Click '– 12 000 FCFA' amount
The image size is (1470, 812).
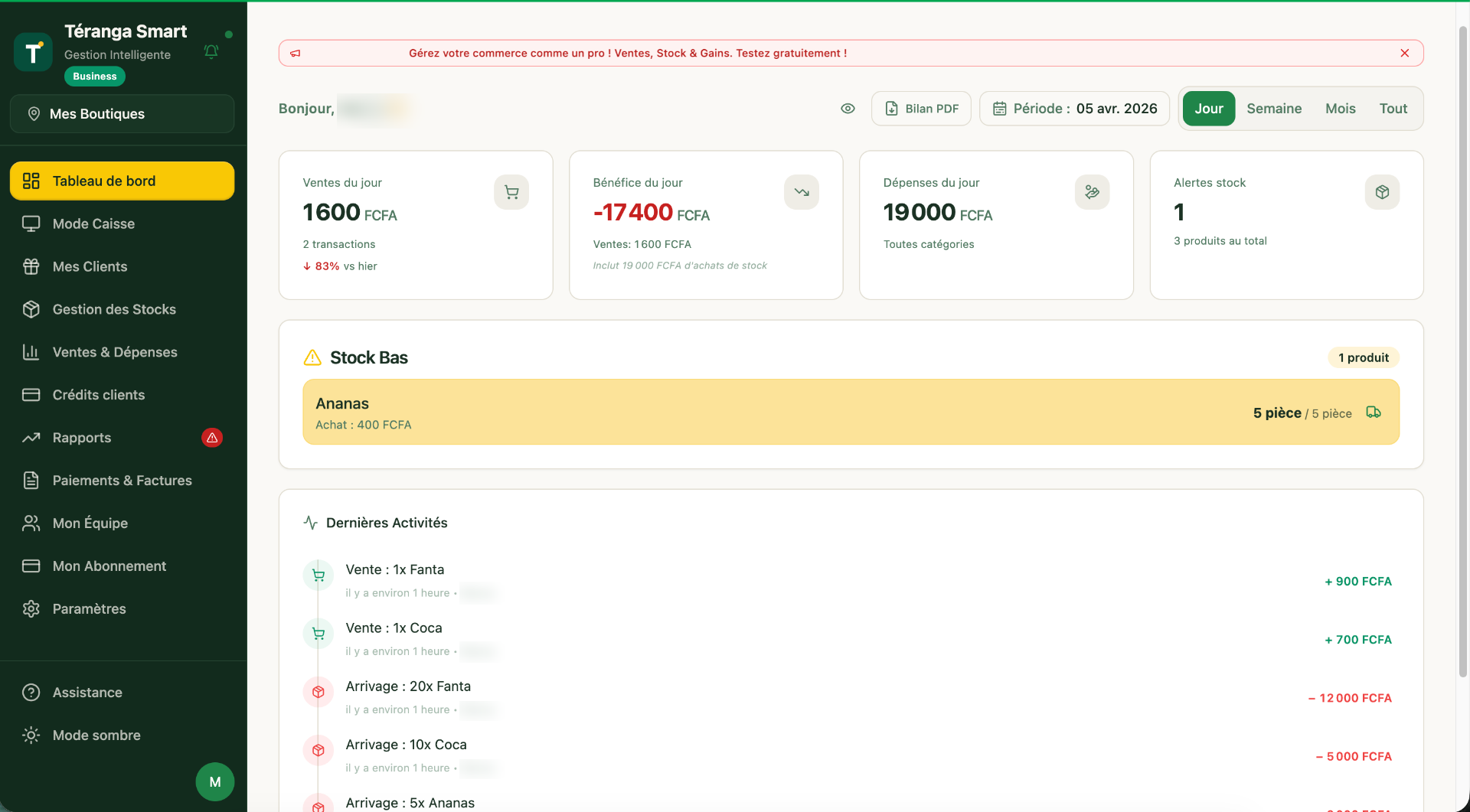click(1350, 698)
